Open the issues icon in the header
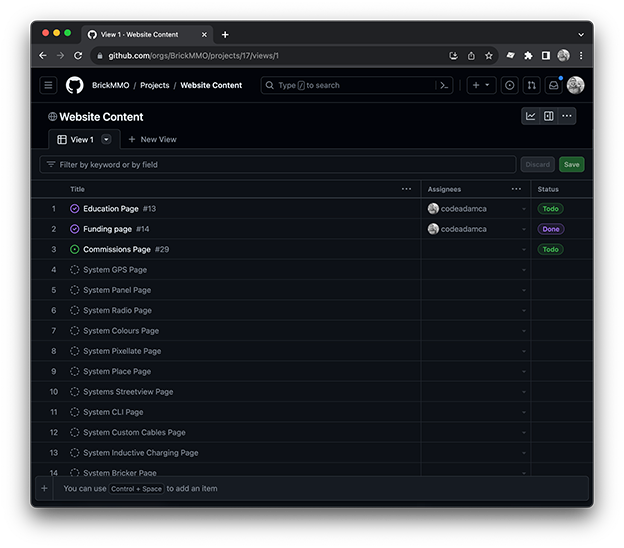Screen dimensions: 624x548 coord(510,85)
